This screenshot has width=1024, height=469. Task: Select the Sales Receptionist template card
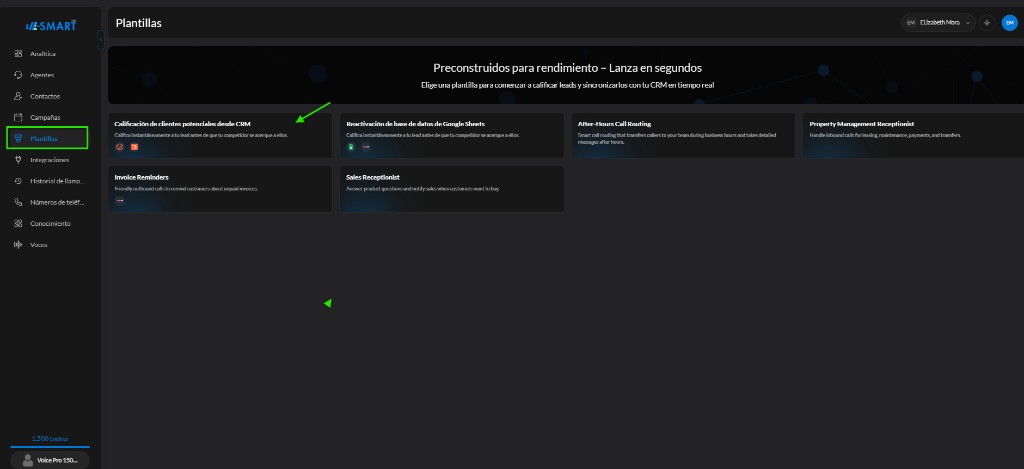click(x=452, y=189)
